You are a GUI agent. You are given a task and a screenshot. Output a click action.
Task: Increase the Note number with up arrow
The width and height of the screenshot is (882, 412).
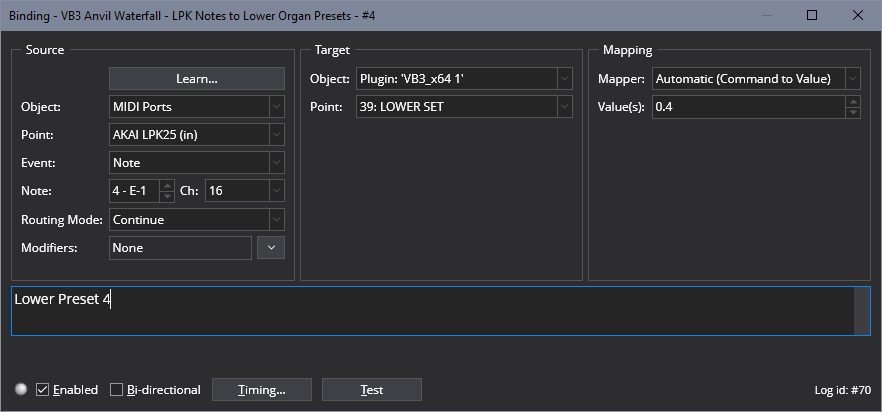click(167, 186)
